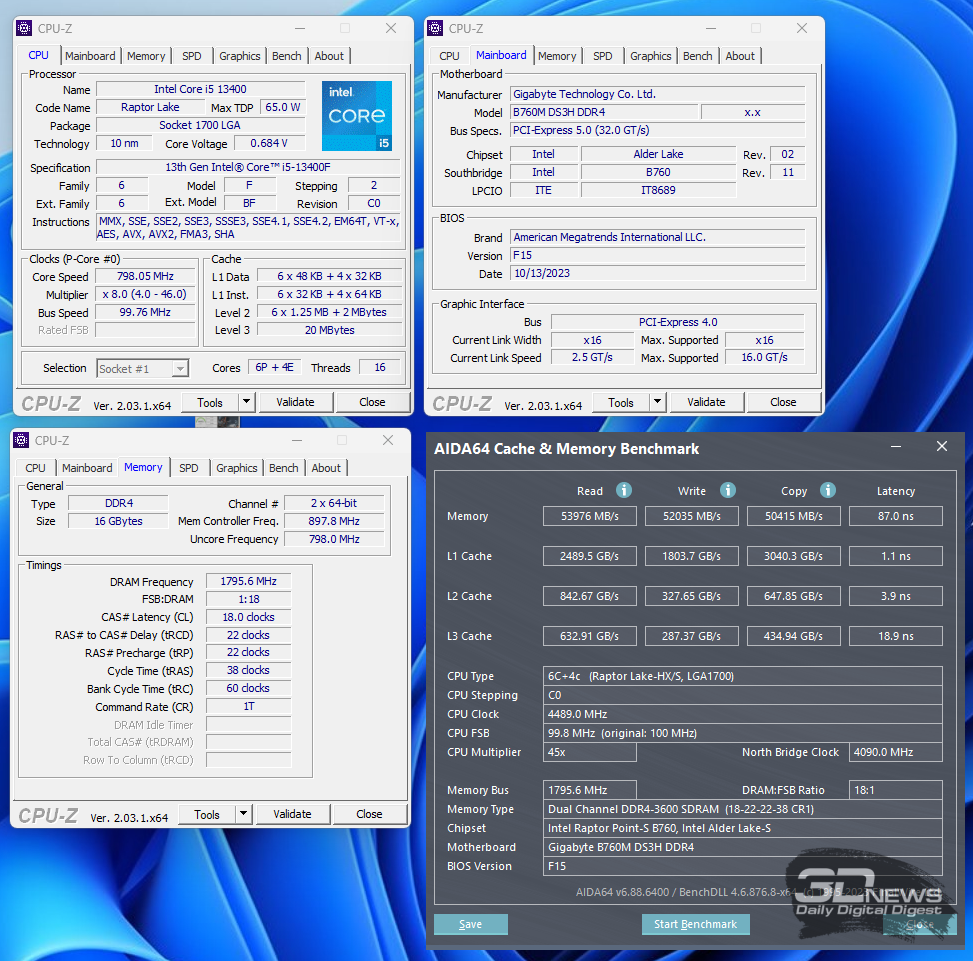Switch to CPU tab in the Motherboard window

pos(449,56)
